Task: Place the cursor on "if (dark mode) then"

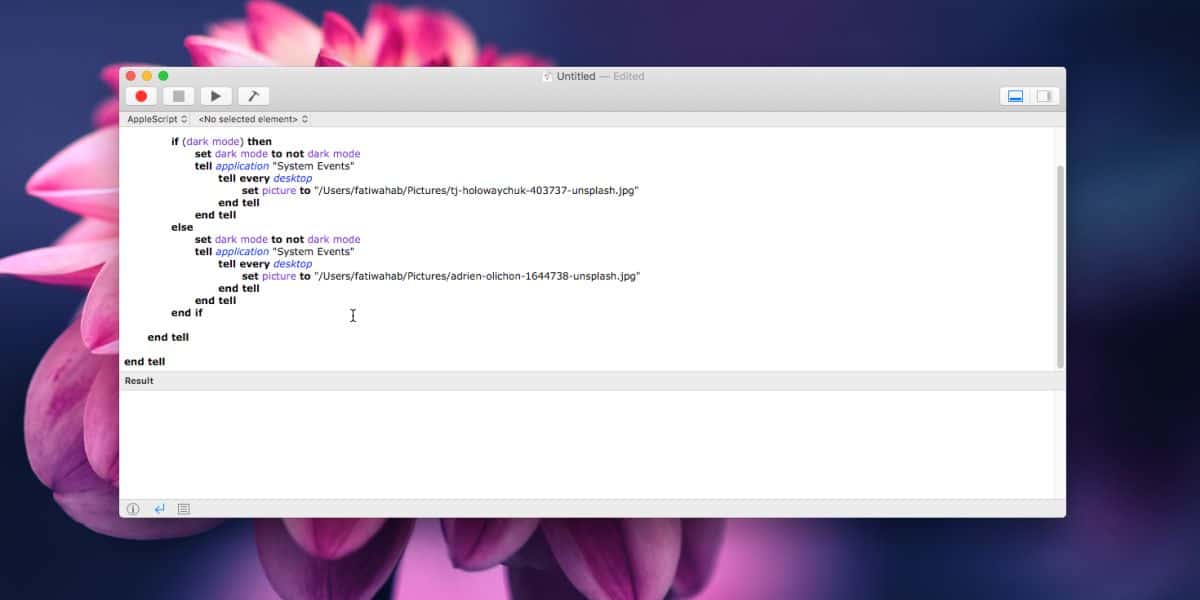Action: [221, 142]
